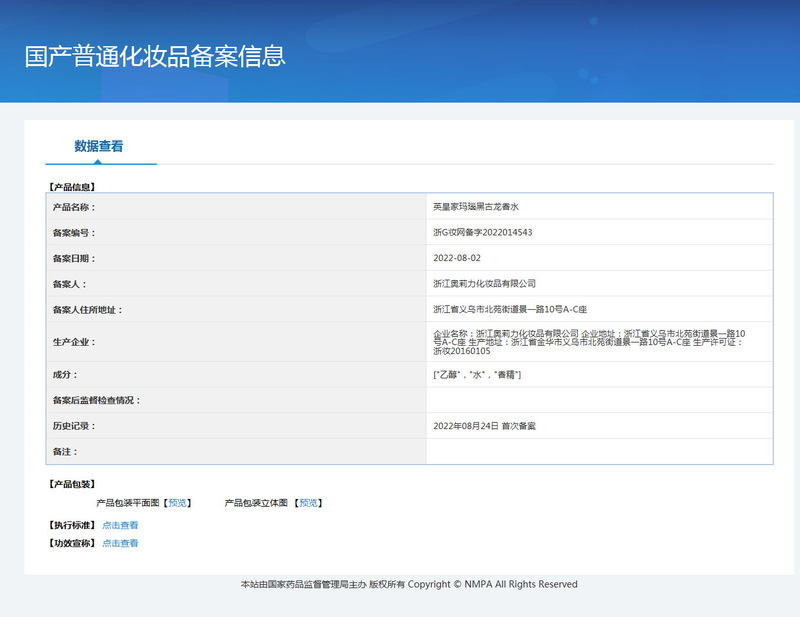Open 预览 link for 产品包装平面图
Screen dimensions: 800x617
pos(178,503)
